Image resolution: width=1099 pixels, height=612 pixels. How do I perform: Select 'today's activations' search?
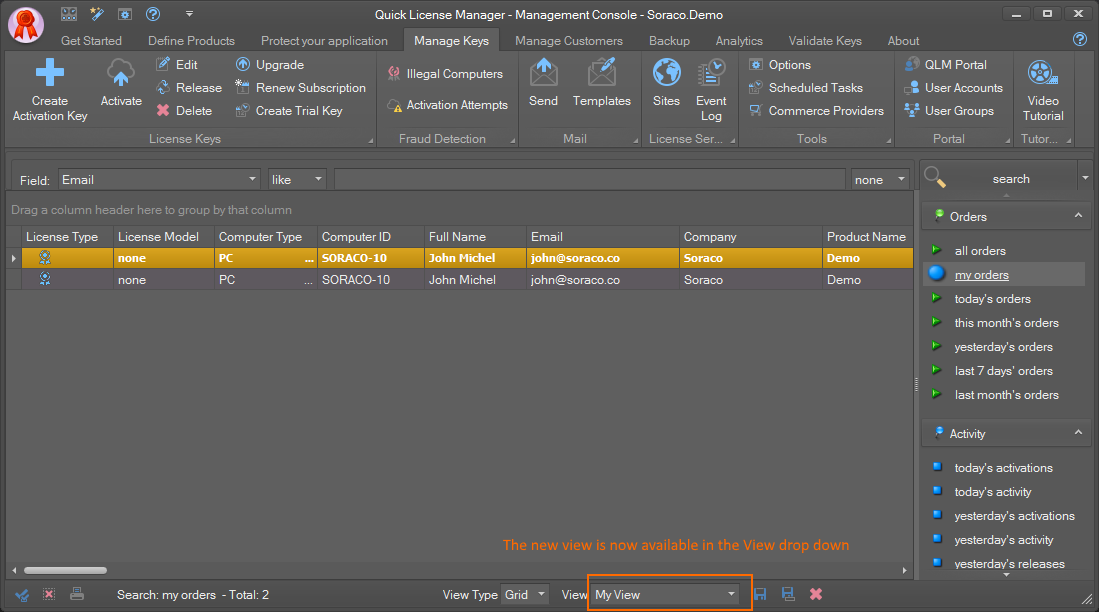[x=1004, y=468]
